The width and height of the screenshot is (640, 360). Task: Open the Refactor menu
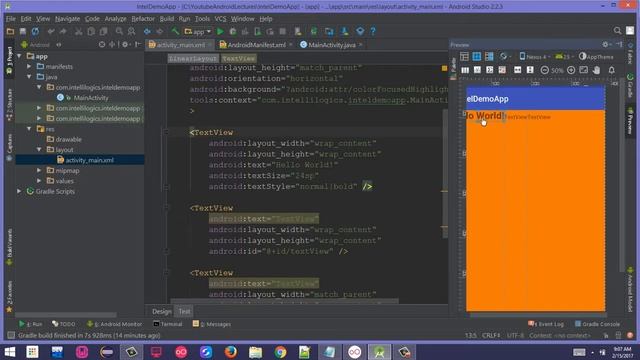coord(143,19)
